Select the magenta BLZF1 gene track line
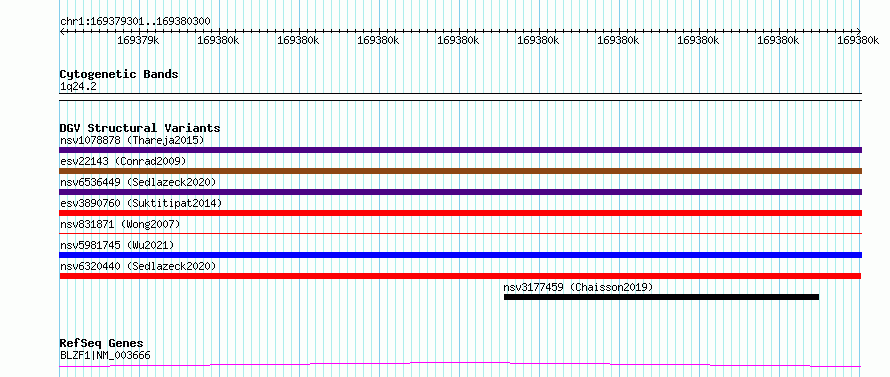 [460, 365]
